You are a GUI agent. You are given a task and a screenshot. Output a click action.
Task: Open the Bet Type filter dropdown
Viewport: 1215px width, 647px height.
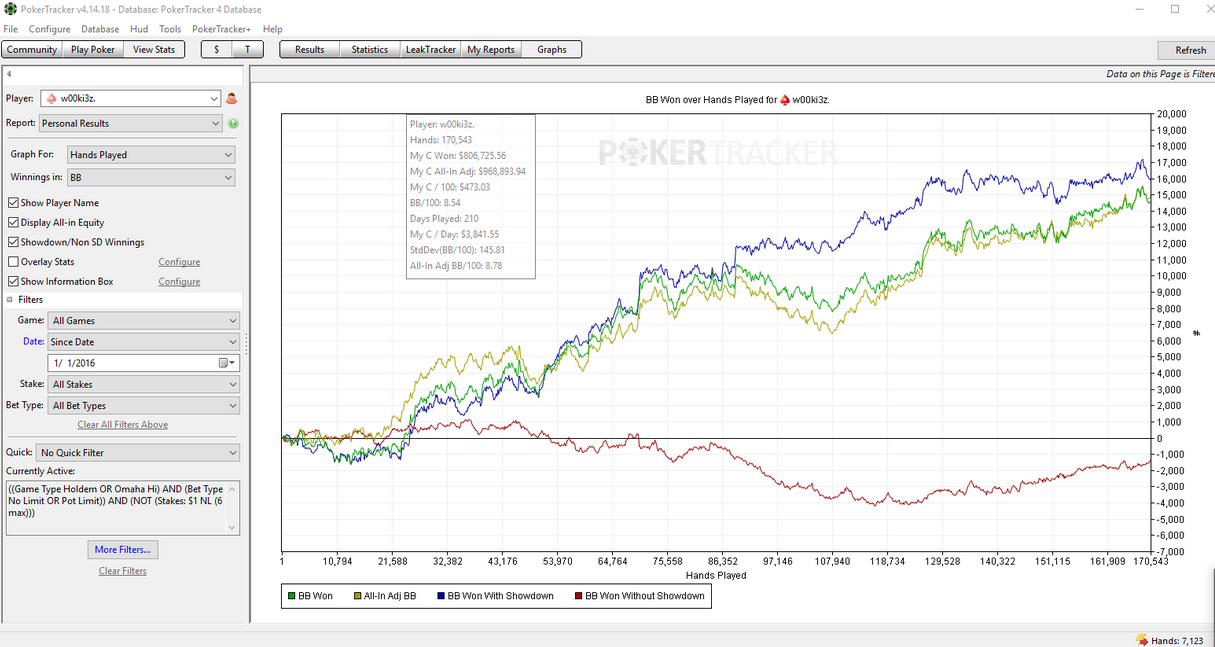click(145, 406)
